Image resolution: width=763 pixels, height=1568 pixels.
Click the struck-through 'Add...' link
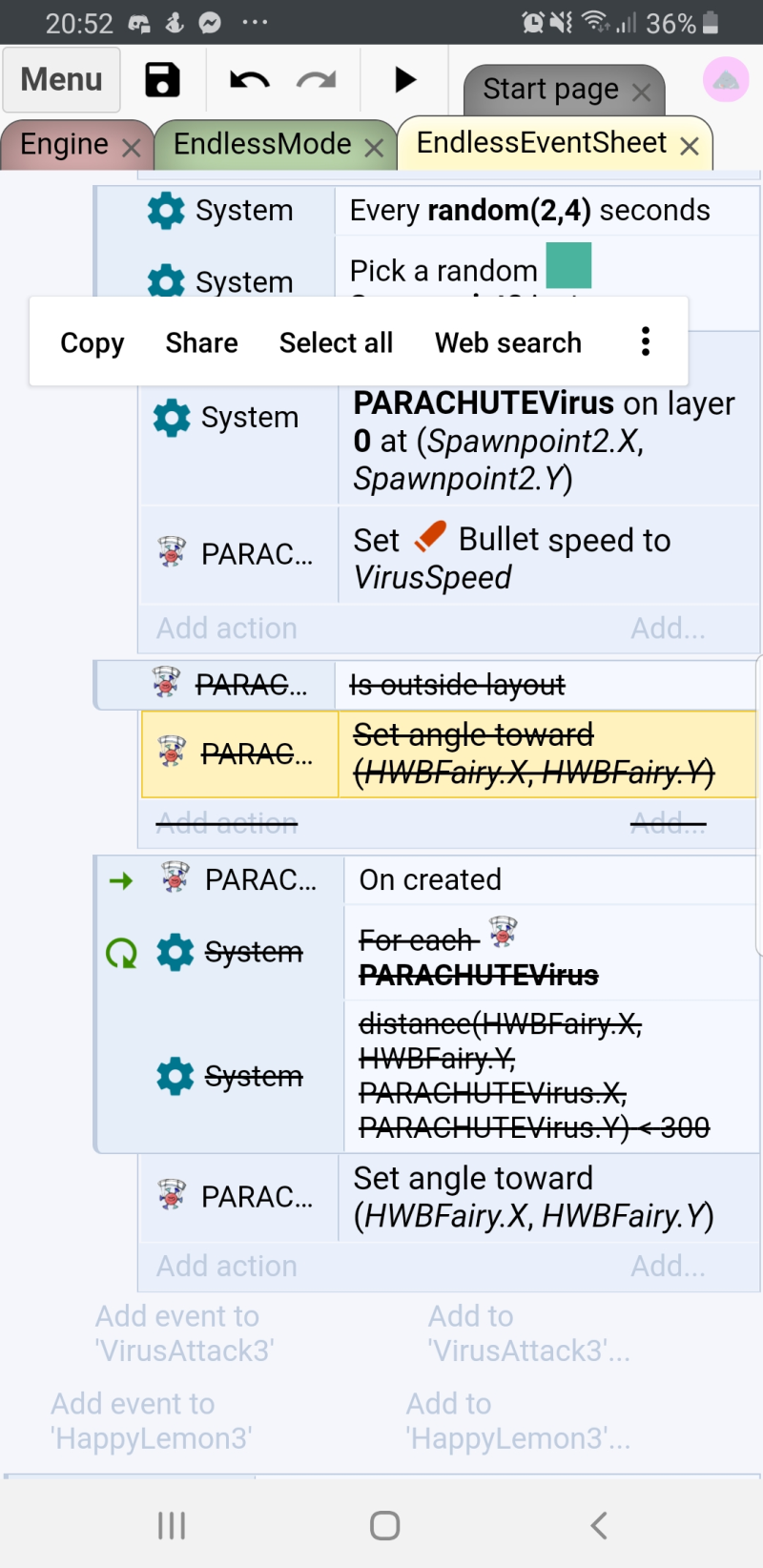(x=669, y=823)
